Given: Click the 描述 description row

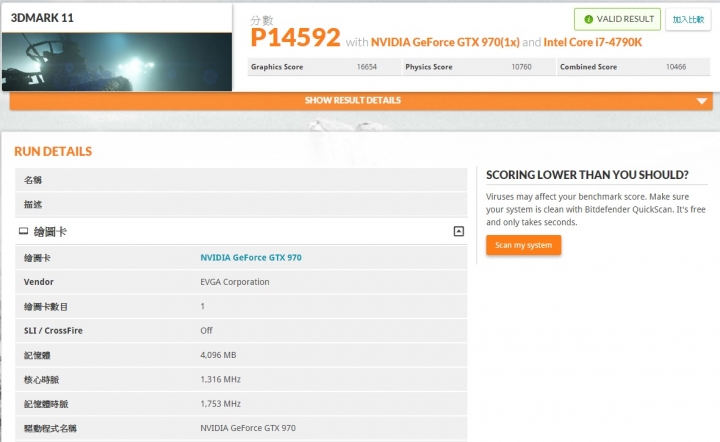Looking at the screenshot, I should (241, 204).
